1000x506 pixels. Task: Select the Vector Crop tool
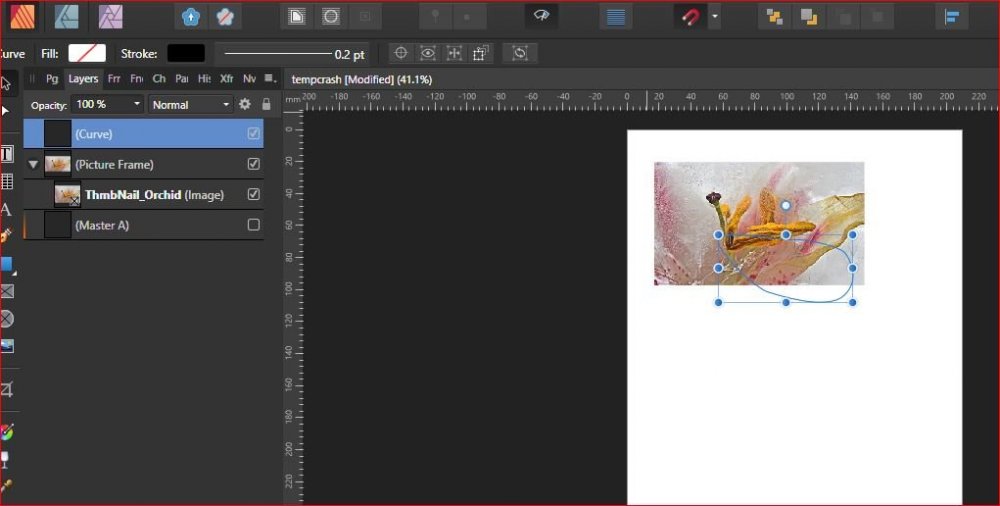6,389
